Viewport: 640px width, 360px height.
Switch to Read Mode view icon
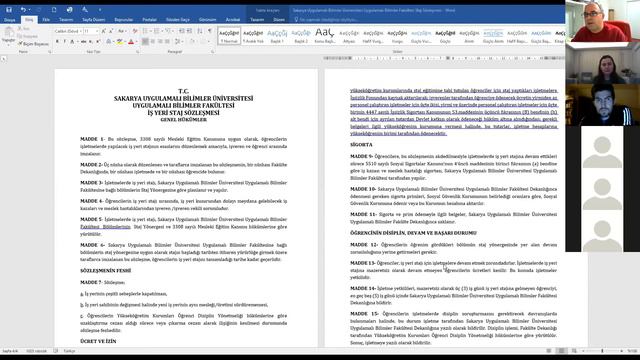coord(549,351)
